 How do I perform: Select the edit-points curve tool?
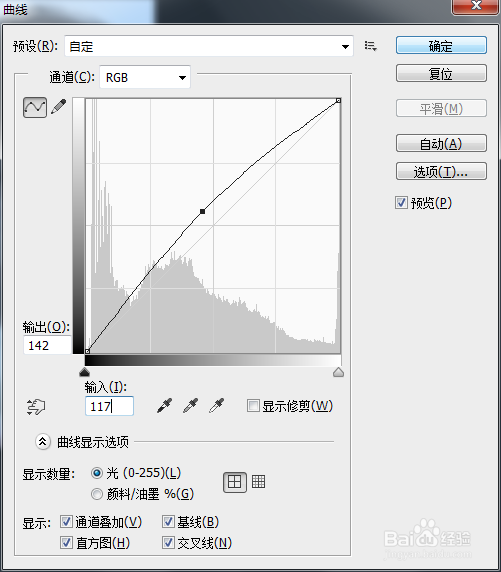pos(35,107)
